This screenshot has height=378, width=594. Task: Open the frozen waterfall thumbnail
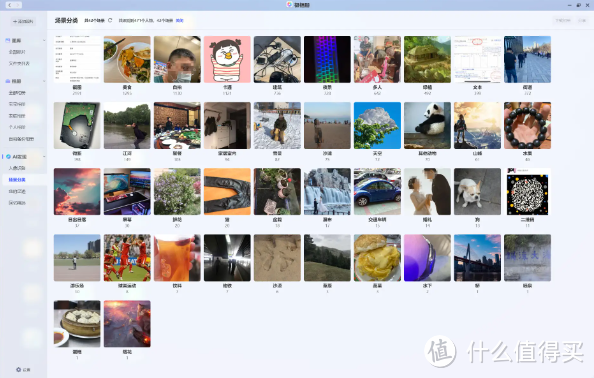(x=327, y=192)
